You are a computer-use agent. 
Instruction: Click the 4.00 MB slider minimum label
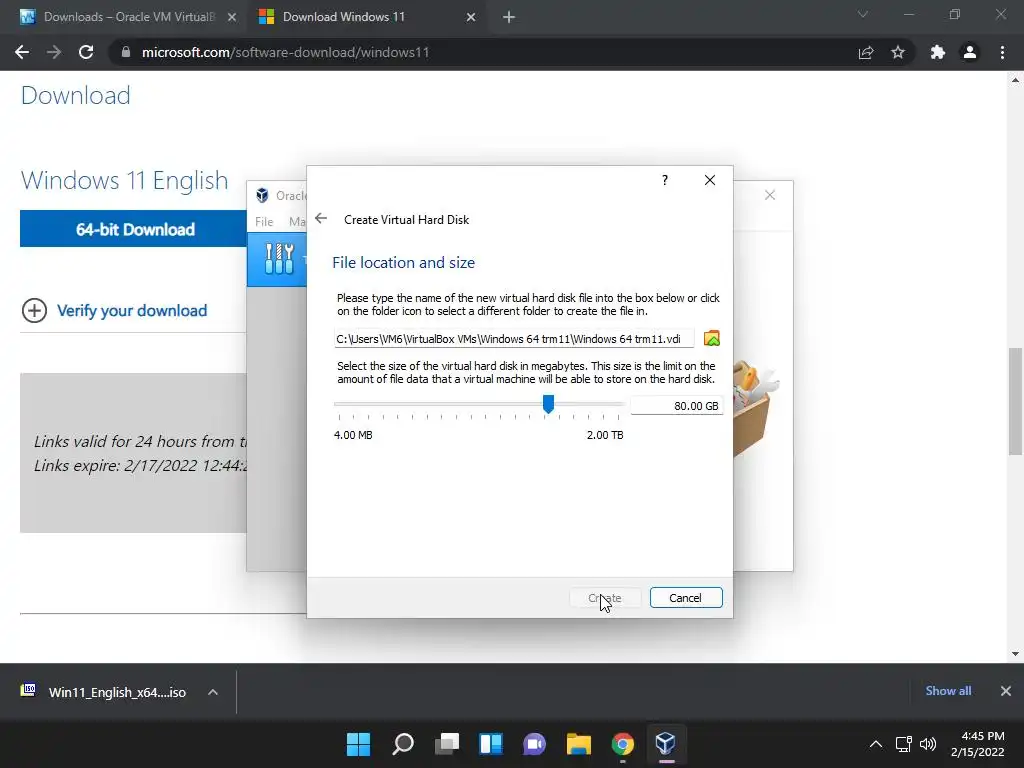point(353,435)
